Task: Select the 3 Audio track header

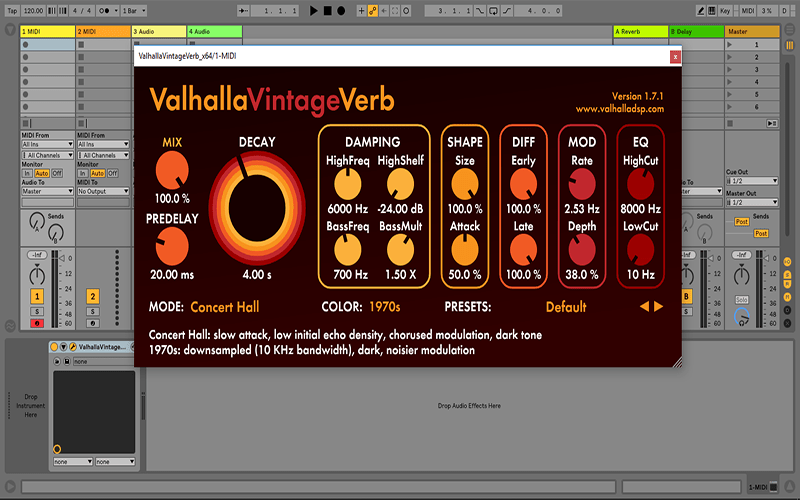Action: (159, 31)
